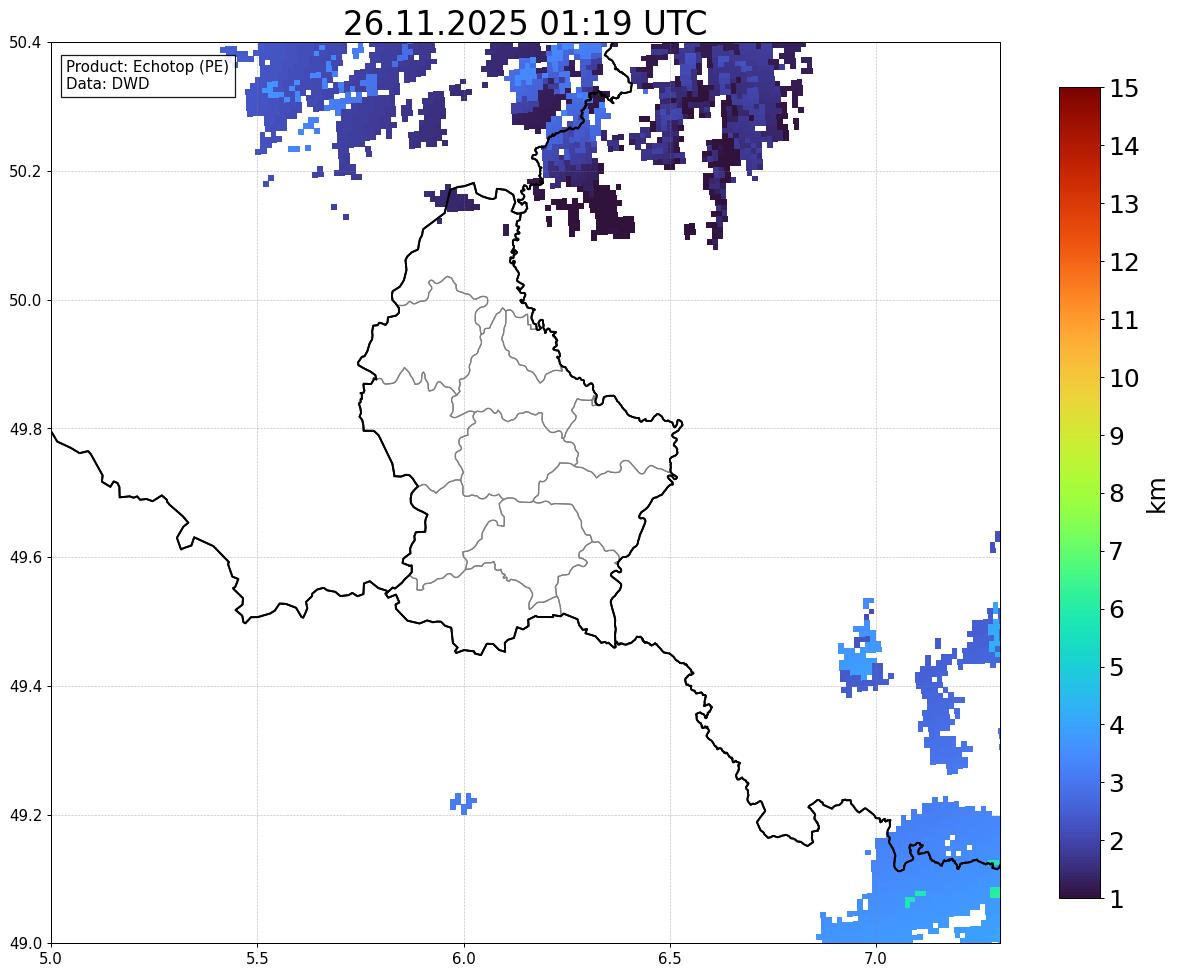Click the colorbar unit label 'km'
The height and width of the screenshot is (976, 1178).
click(x=1157, y=496)
